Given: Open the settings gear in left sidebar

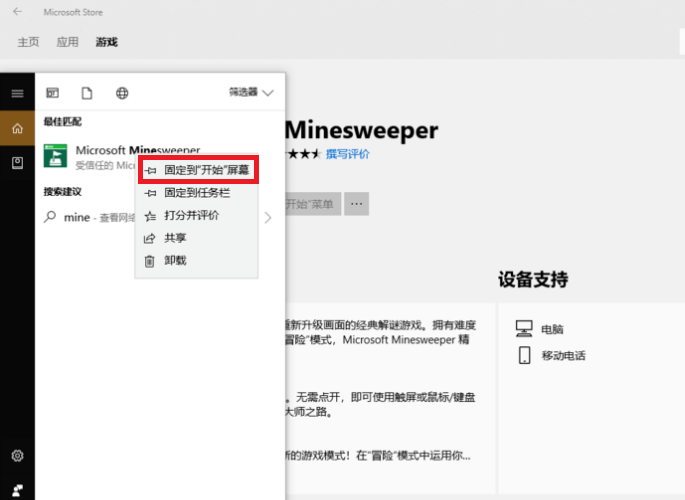Looking at the screenshot, I should tap(17, 456).
